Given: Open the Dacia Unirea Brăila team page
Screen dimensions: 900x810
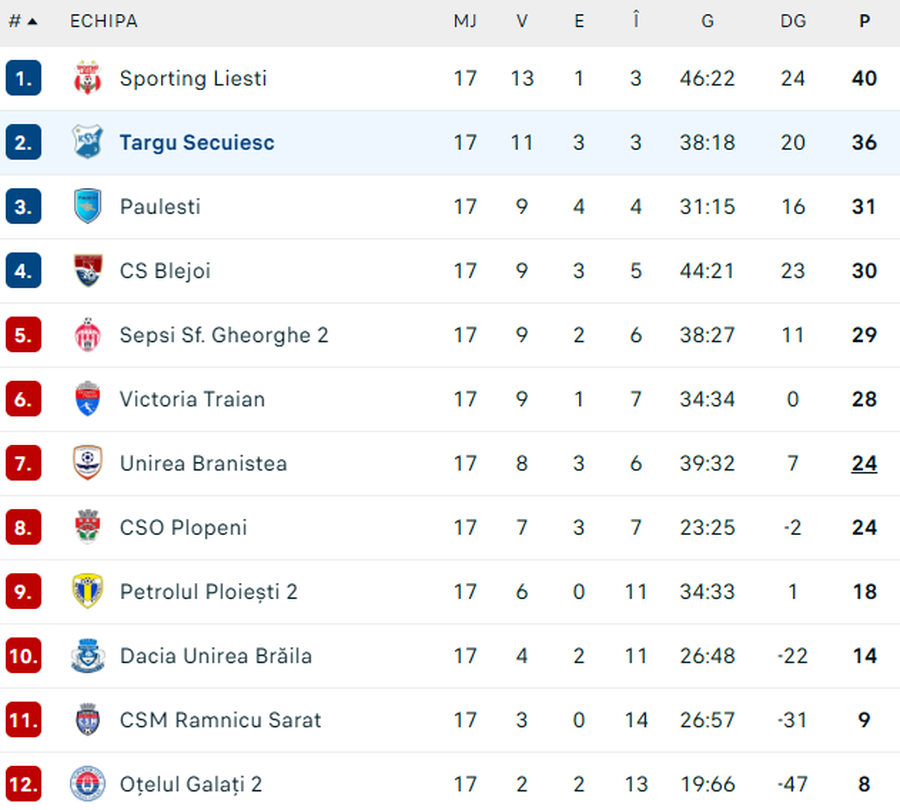Looking at the screenshot, I should point(216,656).
